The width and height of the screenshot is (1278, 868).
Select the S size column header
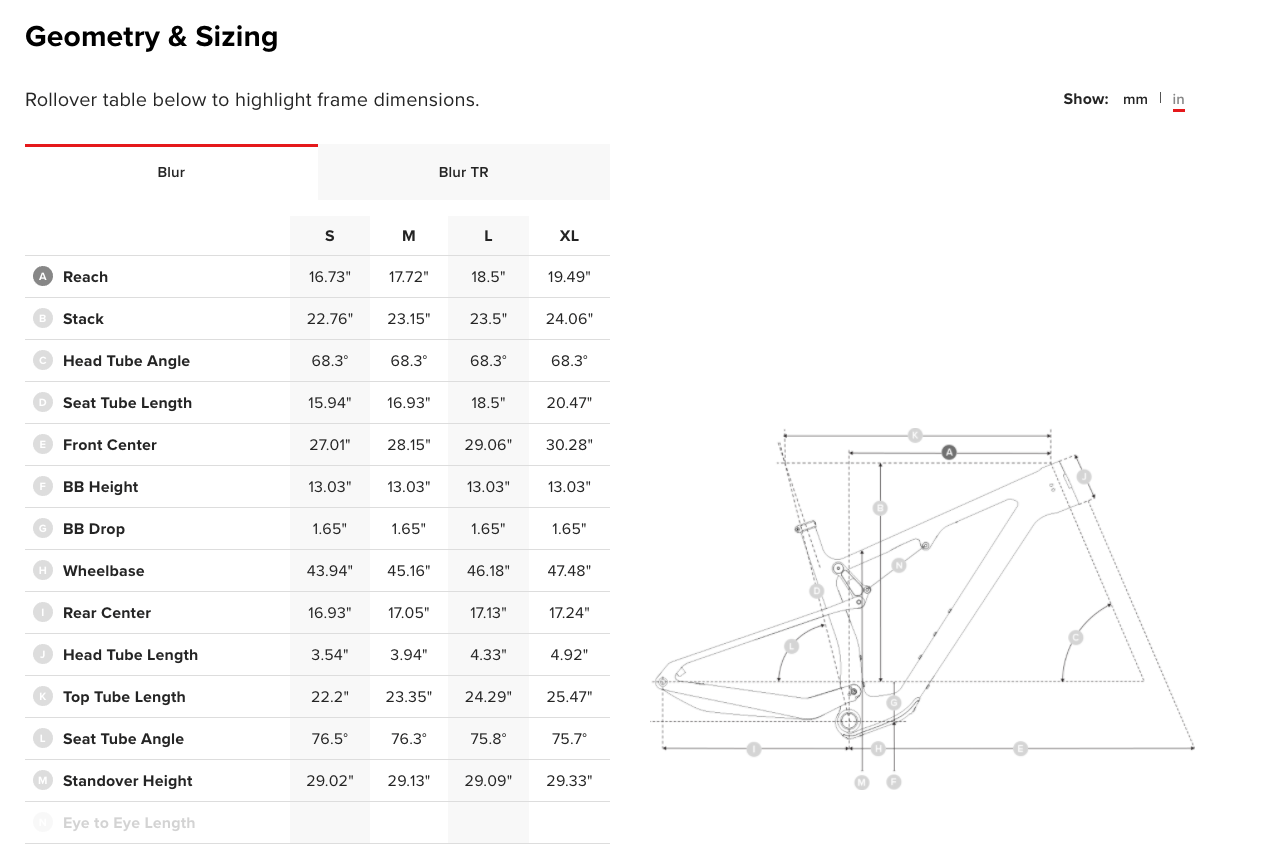[330, 236]
